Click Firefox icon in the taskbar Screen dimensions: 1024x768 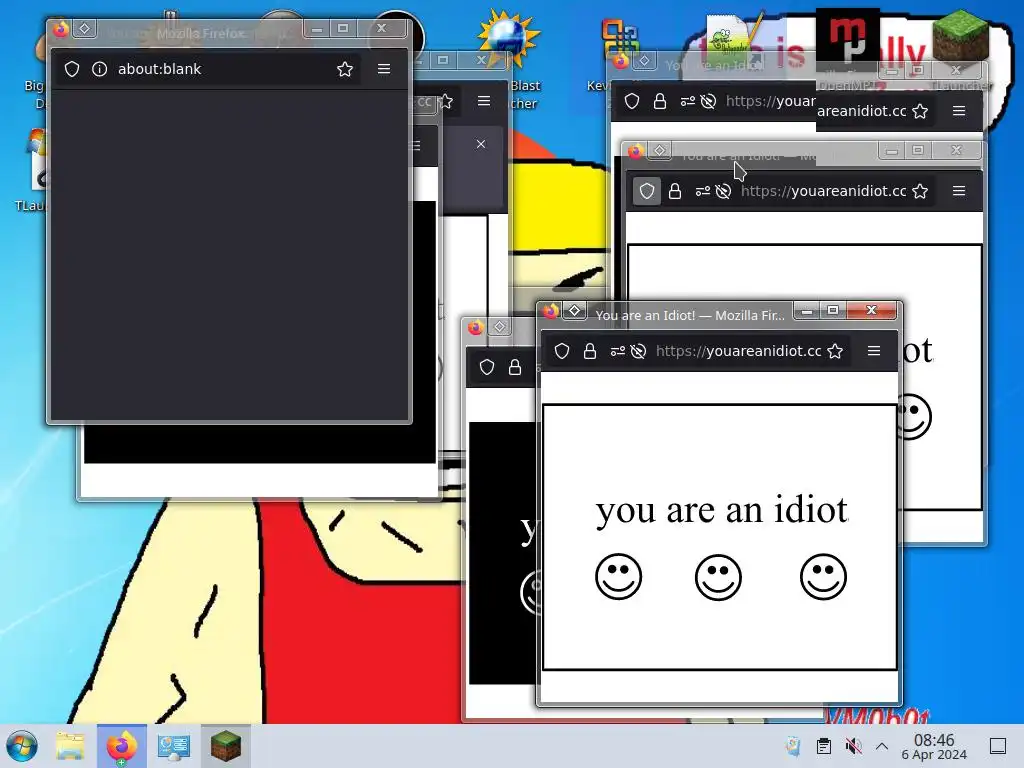(122, 746)
